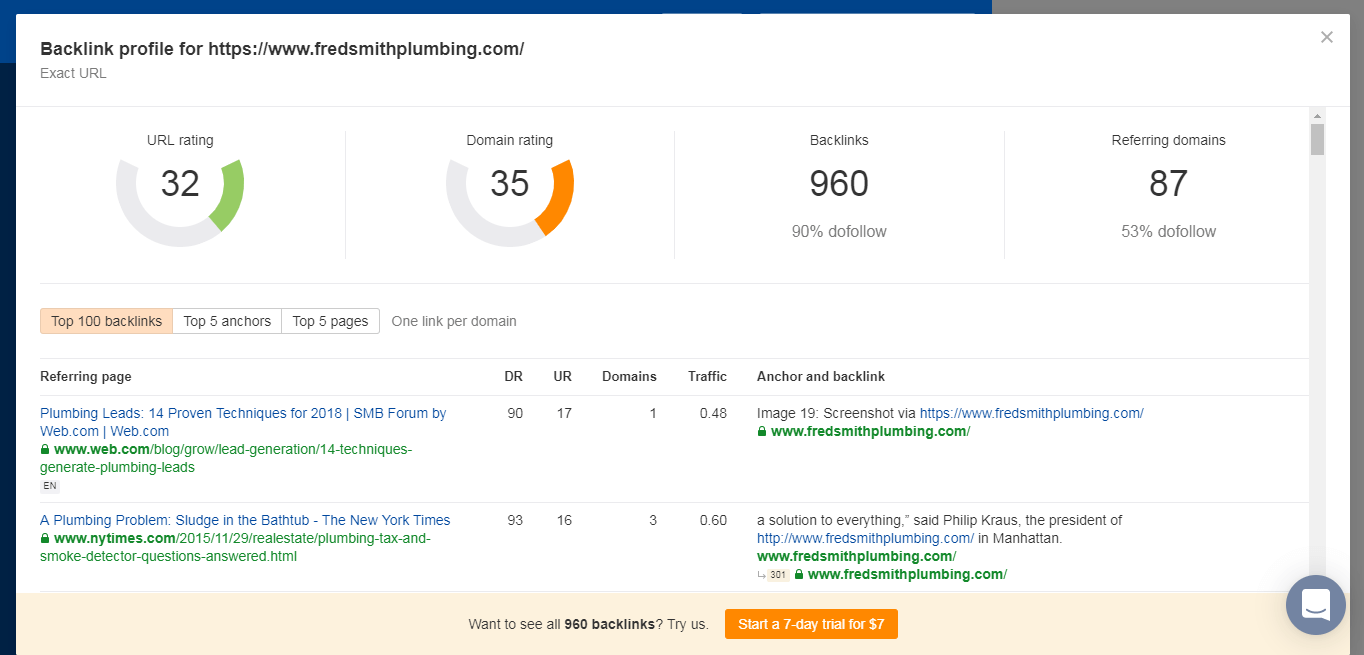Click the lock icon before www.web.com
The height and width of the screenshot is (655, 1364).
[45, 450]
